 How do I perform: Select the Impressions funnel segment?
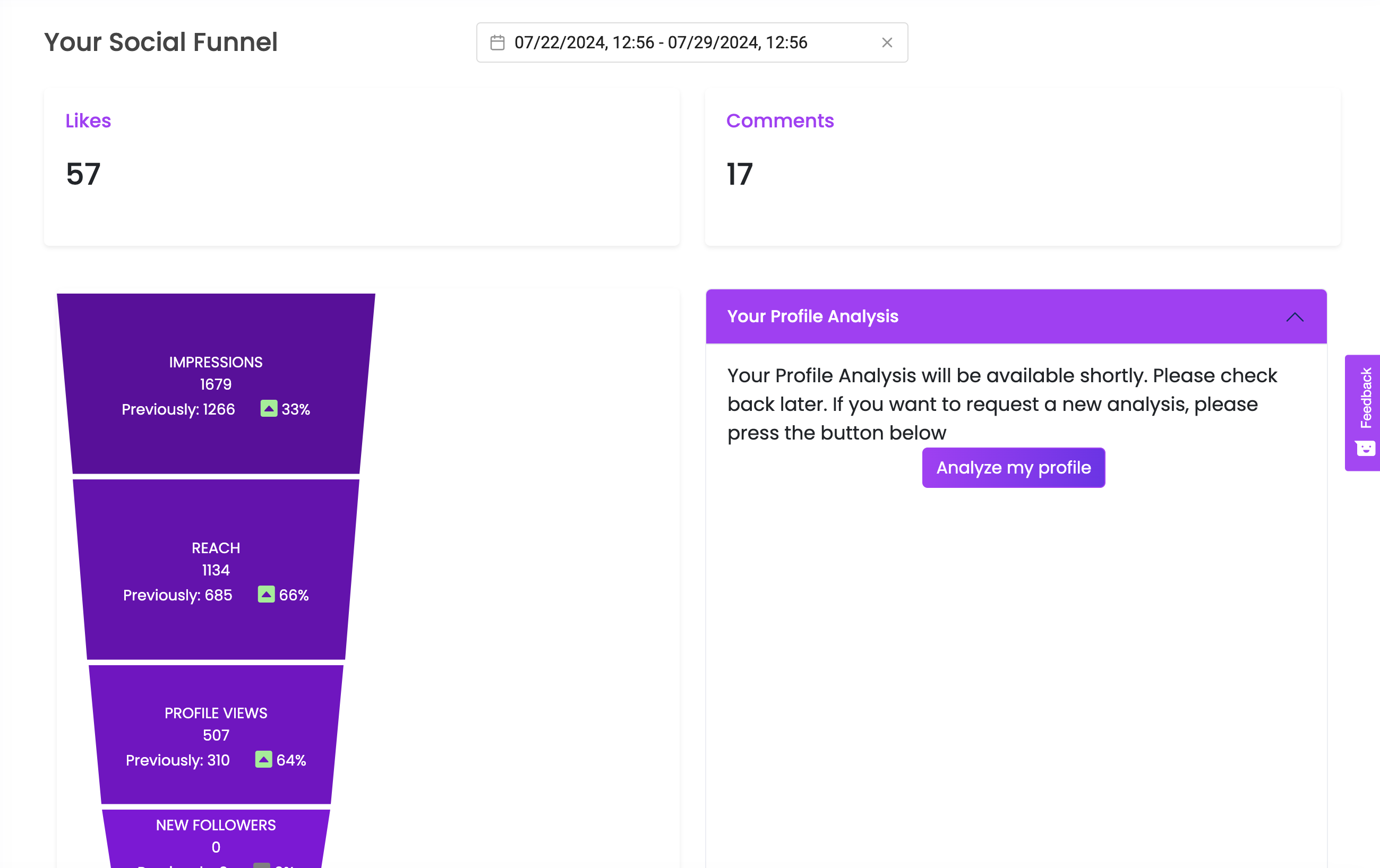(216, 384)
